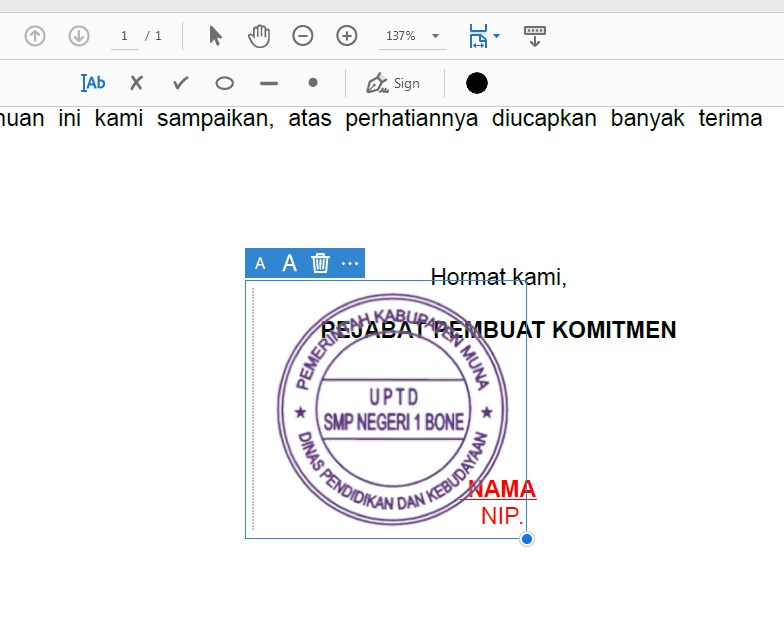The width and height of the screenshot is (784, 618).
Task: Select the circle outline tool
Action: [x=224, y=83]
